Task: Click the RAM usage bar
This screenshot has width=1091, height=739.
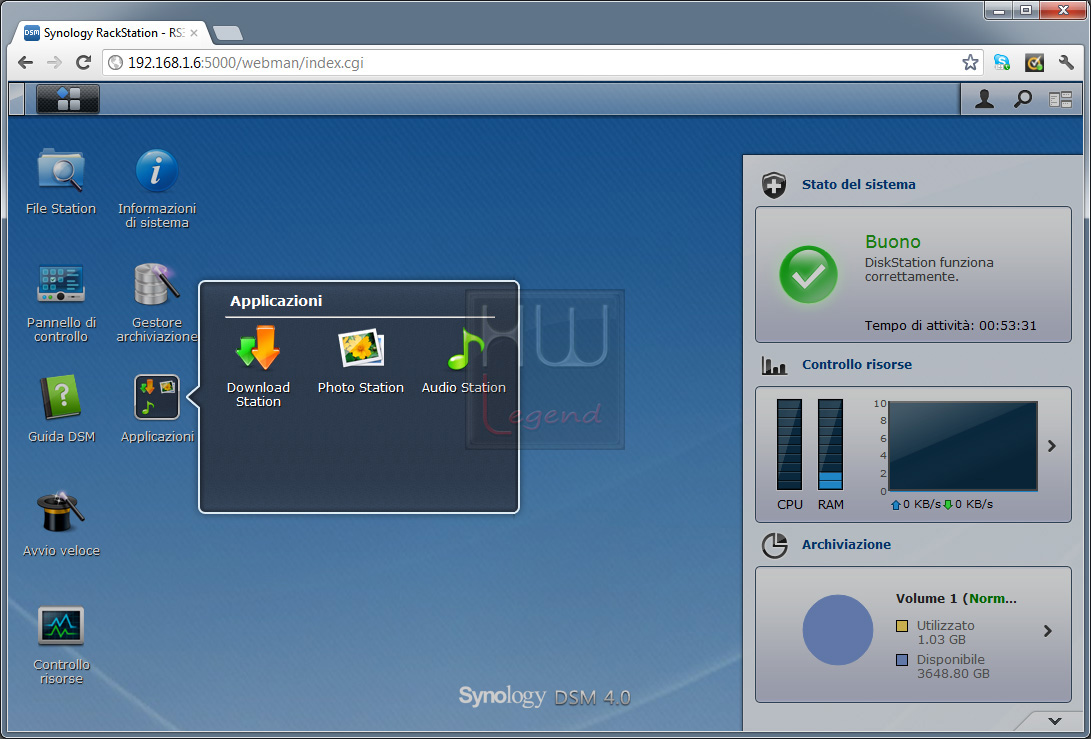Action: tap(830, 445)
